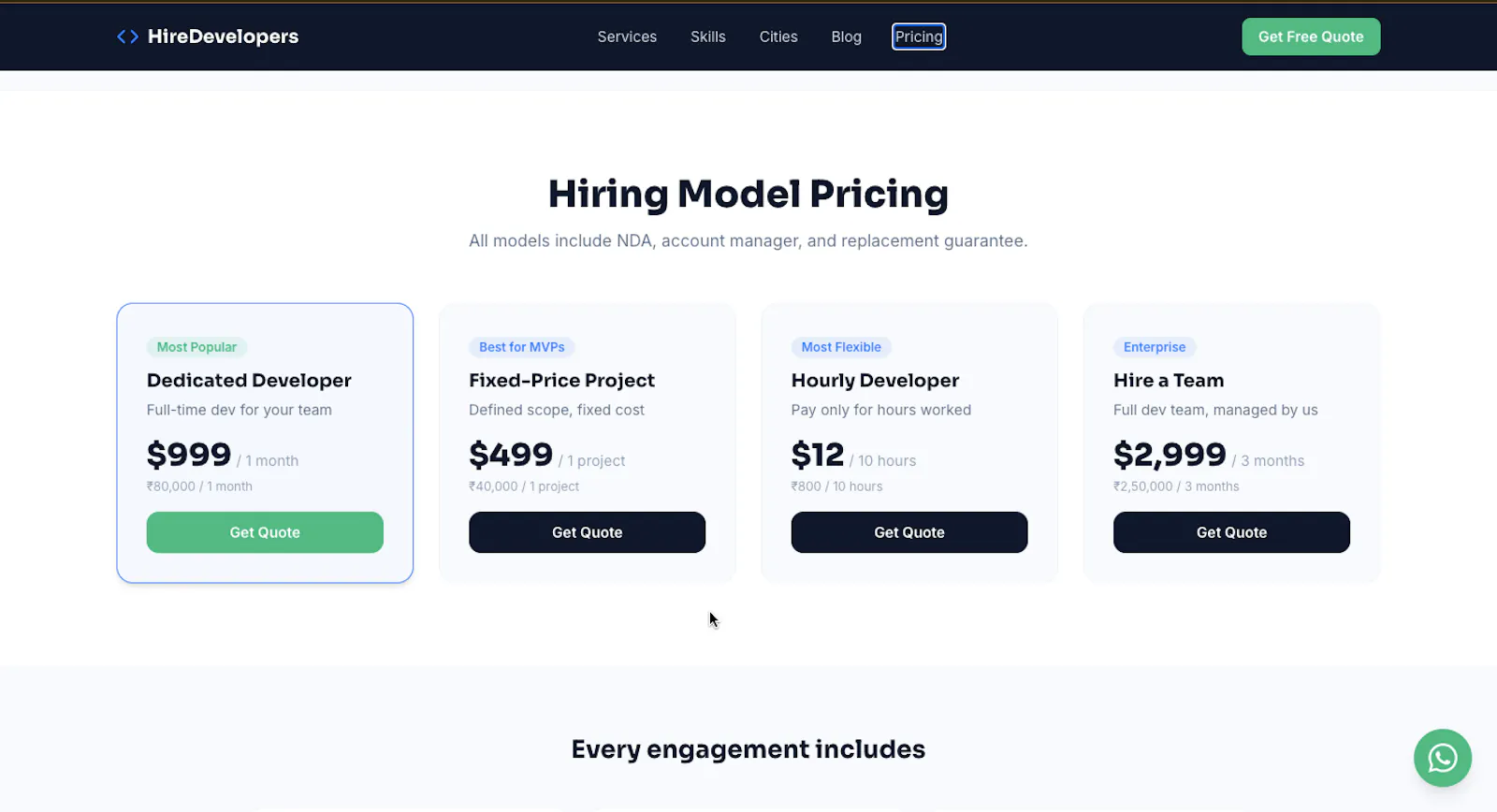
Task: Click the Most Flexible badge
Action: pos(841,347)
